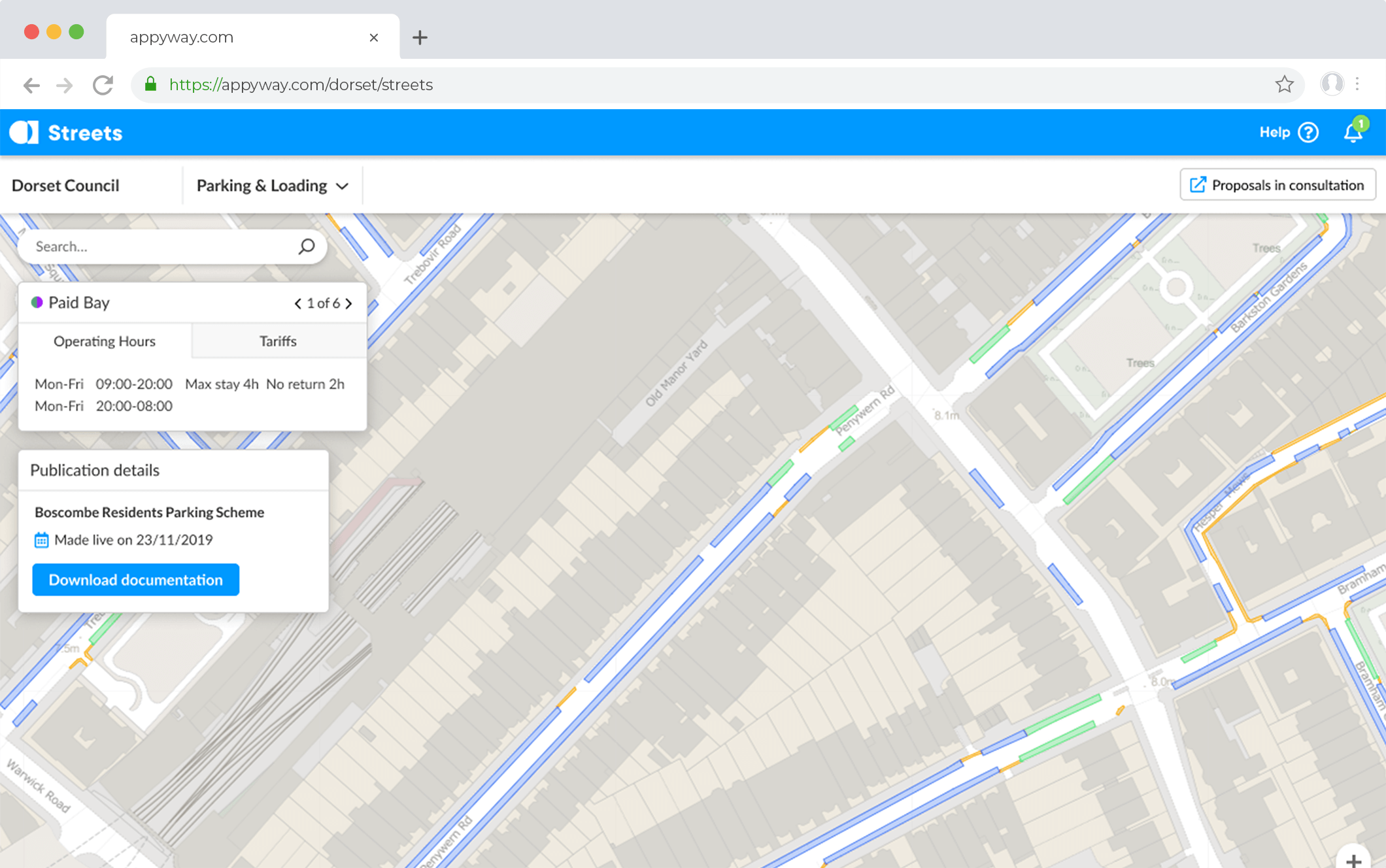Click the Streets logo icon
The width and height of the screenshot is (1386, 868).
[24, 133]
